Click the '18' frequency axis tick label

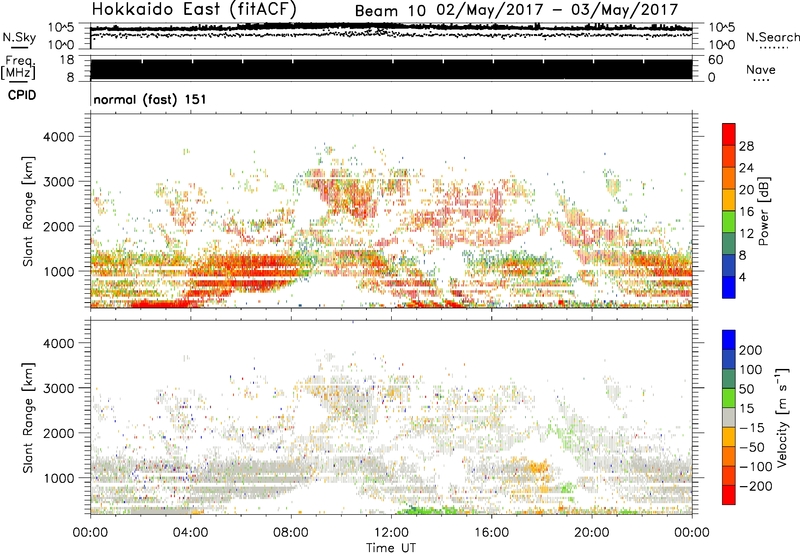coord(67,60)
